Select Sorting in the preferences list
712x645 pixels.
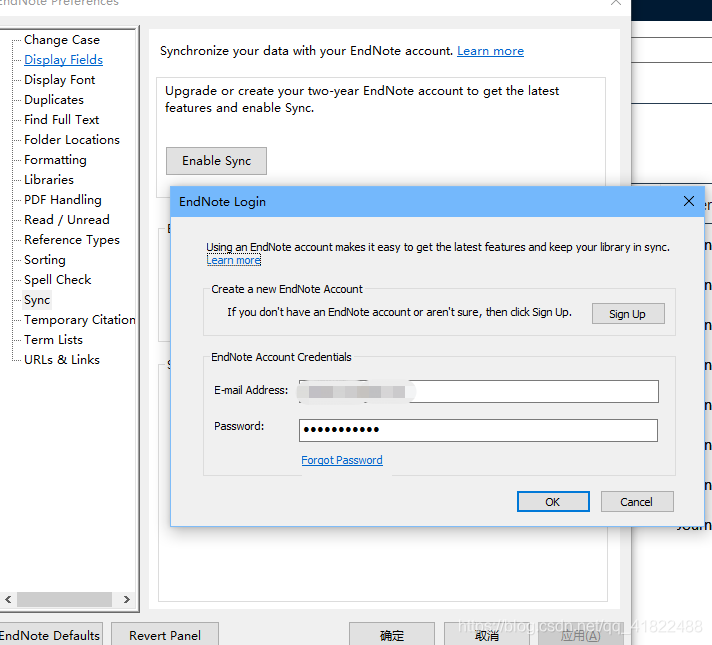(44, 260)
